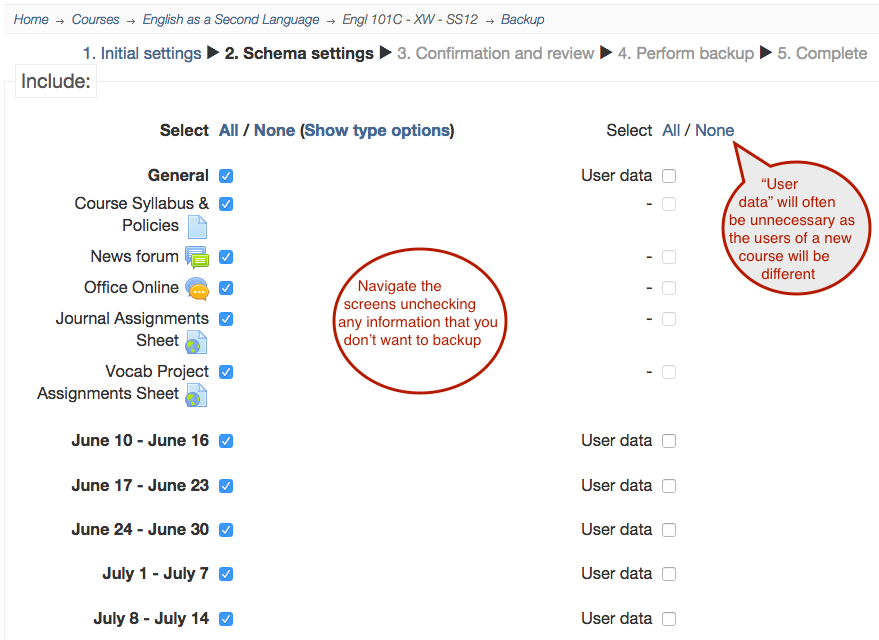879x640 pixels.
Task: Click step 4. Perform backup
Action: click(686, 53)
